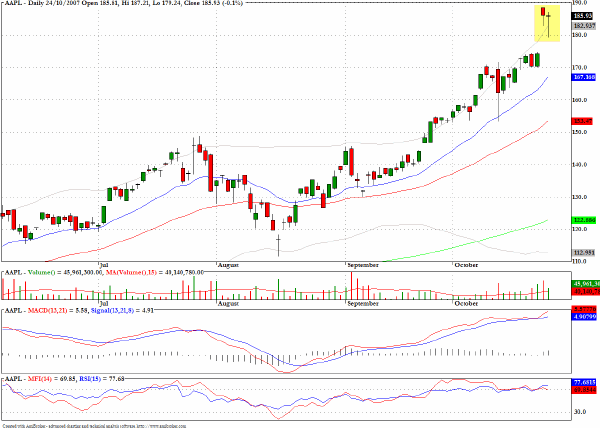Click the 110.0 price axis label
Image resolution: width=600 pixels, height=428 pixels.
(580, 262)
